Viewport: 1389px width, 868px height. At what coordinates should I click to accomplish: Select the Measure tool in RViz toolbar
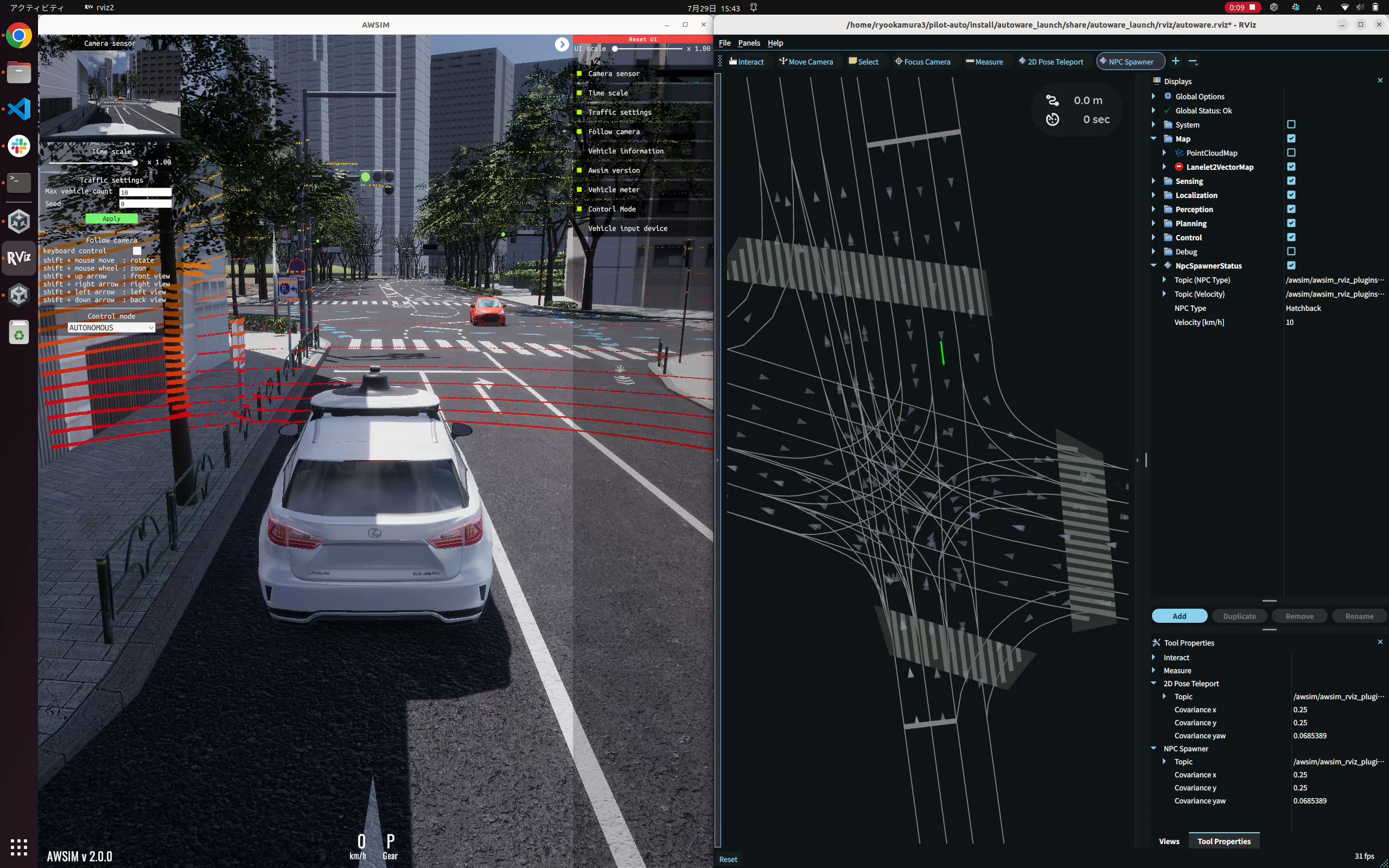click(x=984, y=61)
